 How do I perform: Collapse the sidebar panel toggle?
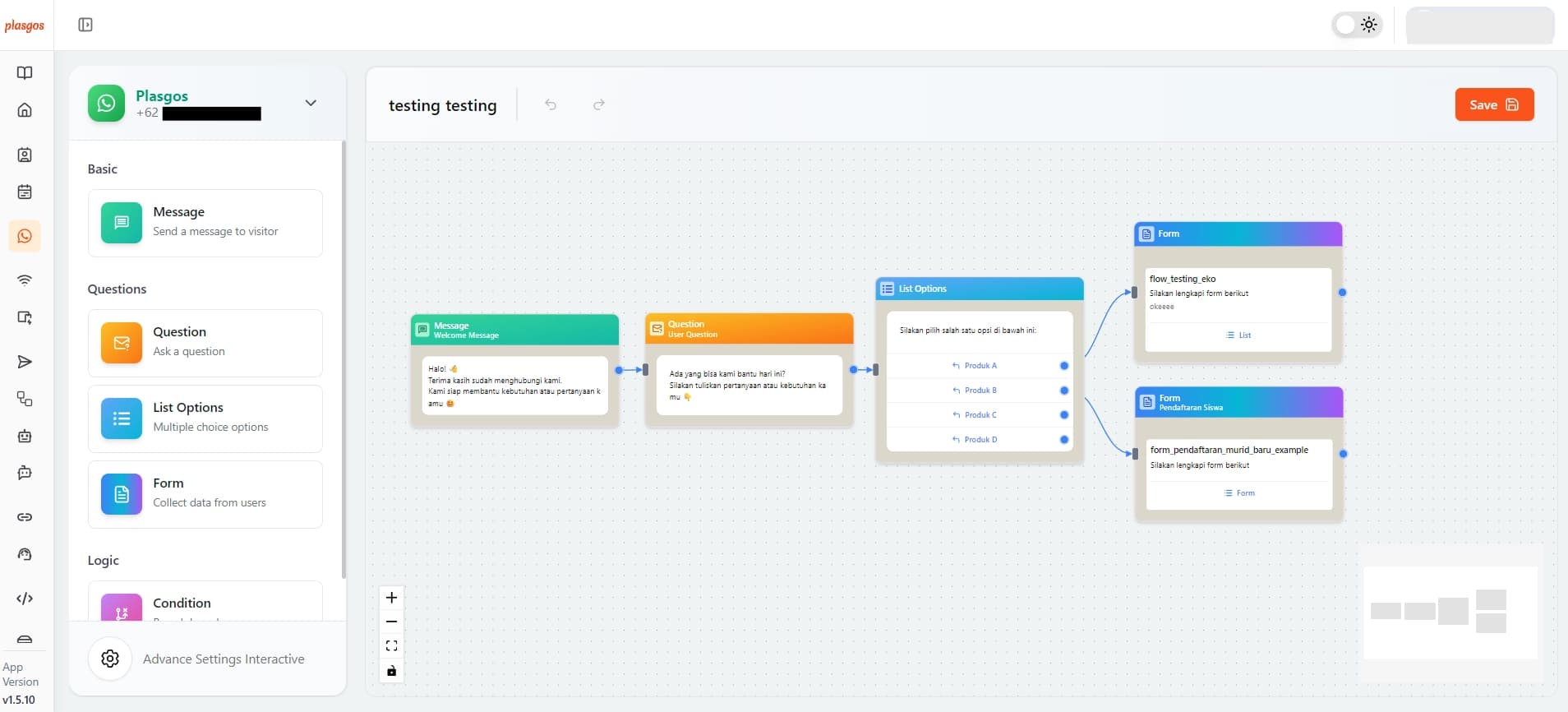(x=85, y=25)
